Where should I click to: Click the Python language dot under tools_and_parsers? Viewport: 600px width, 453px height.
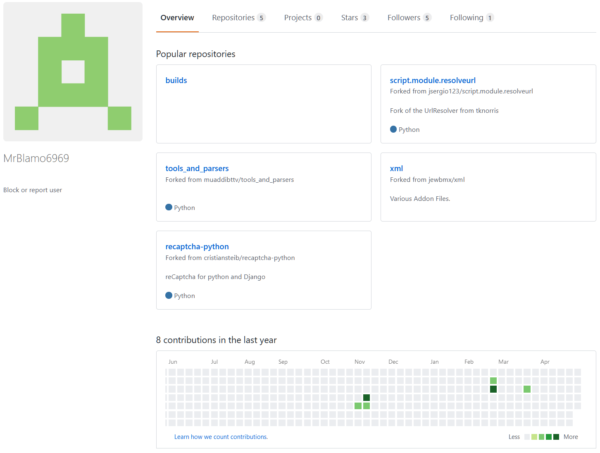pyautogui.click(x=168, y=207)
